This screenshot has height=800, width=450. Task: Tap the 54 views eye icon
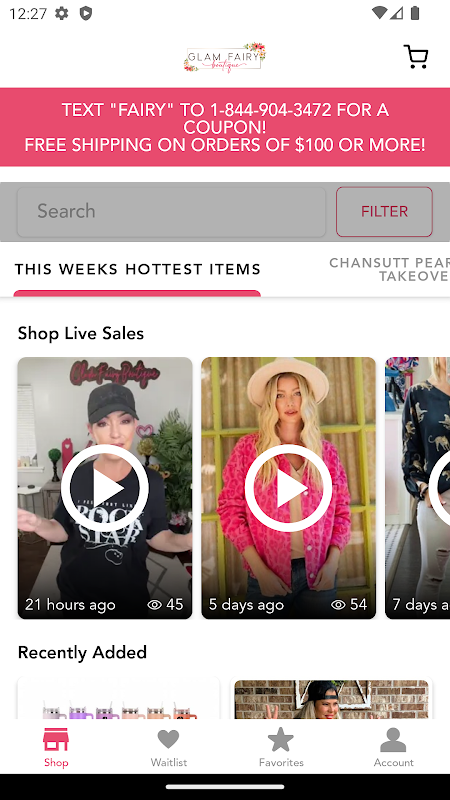pos(338,605)
